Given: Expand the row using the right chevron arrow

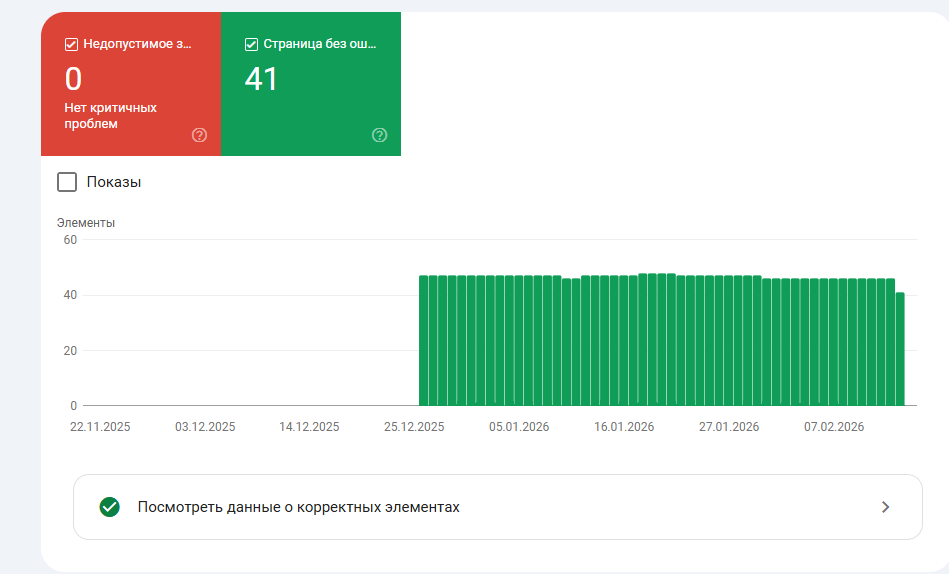Looking at the screenshot, I should point(885,507).
